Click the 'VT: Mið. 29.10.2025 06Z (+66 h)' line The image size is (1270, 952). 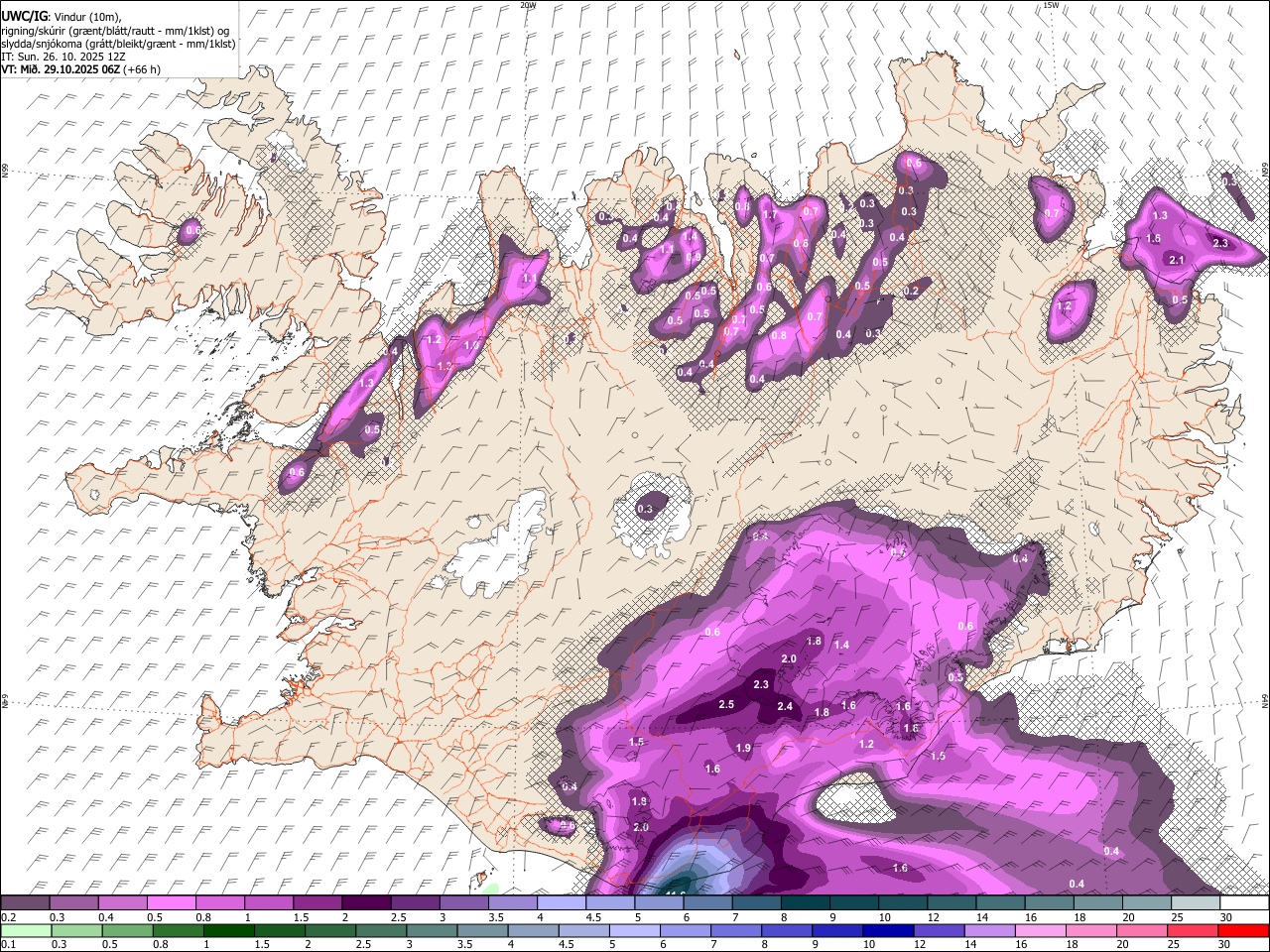click(x=80, y=69)
